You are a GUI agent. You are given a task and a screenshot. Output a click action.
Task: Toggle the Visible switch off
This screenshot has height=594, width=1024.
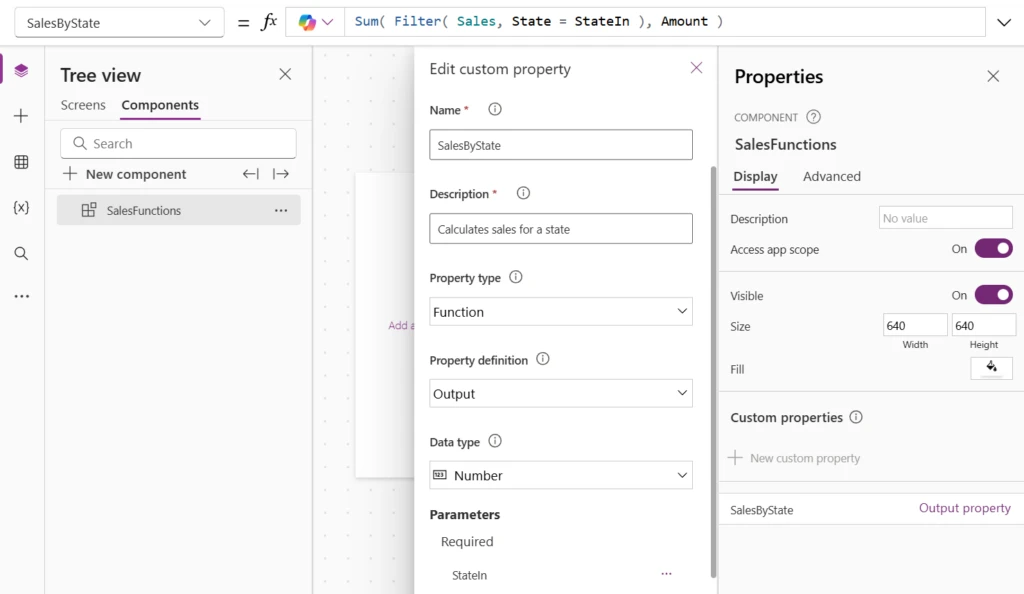pos(993,295)
